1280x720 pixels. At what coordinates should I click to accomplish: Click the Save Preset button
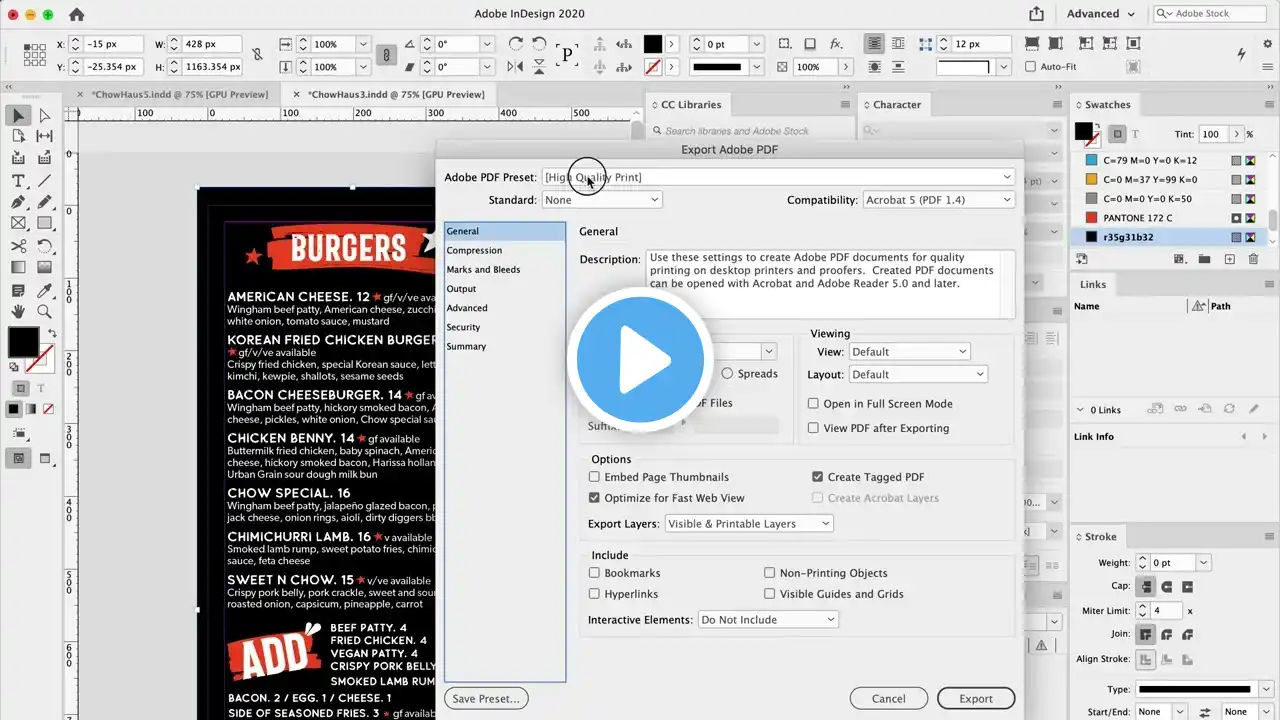(487, 699)
